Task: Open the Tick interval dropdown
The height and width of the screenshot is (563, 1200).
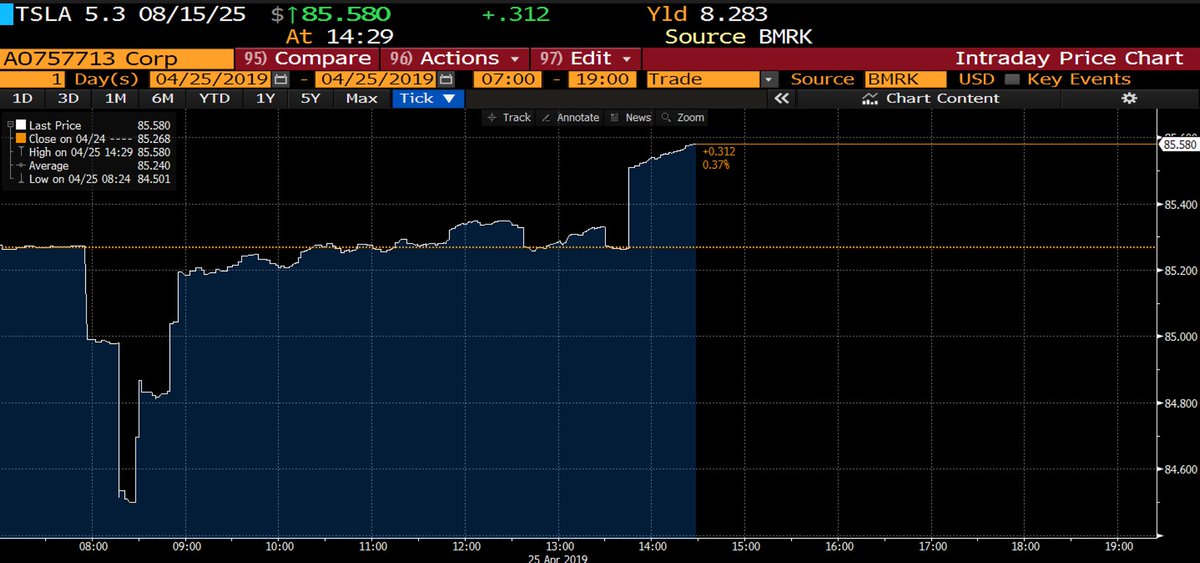Action: pyautogui.click(x=428, y=98)
